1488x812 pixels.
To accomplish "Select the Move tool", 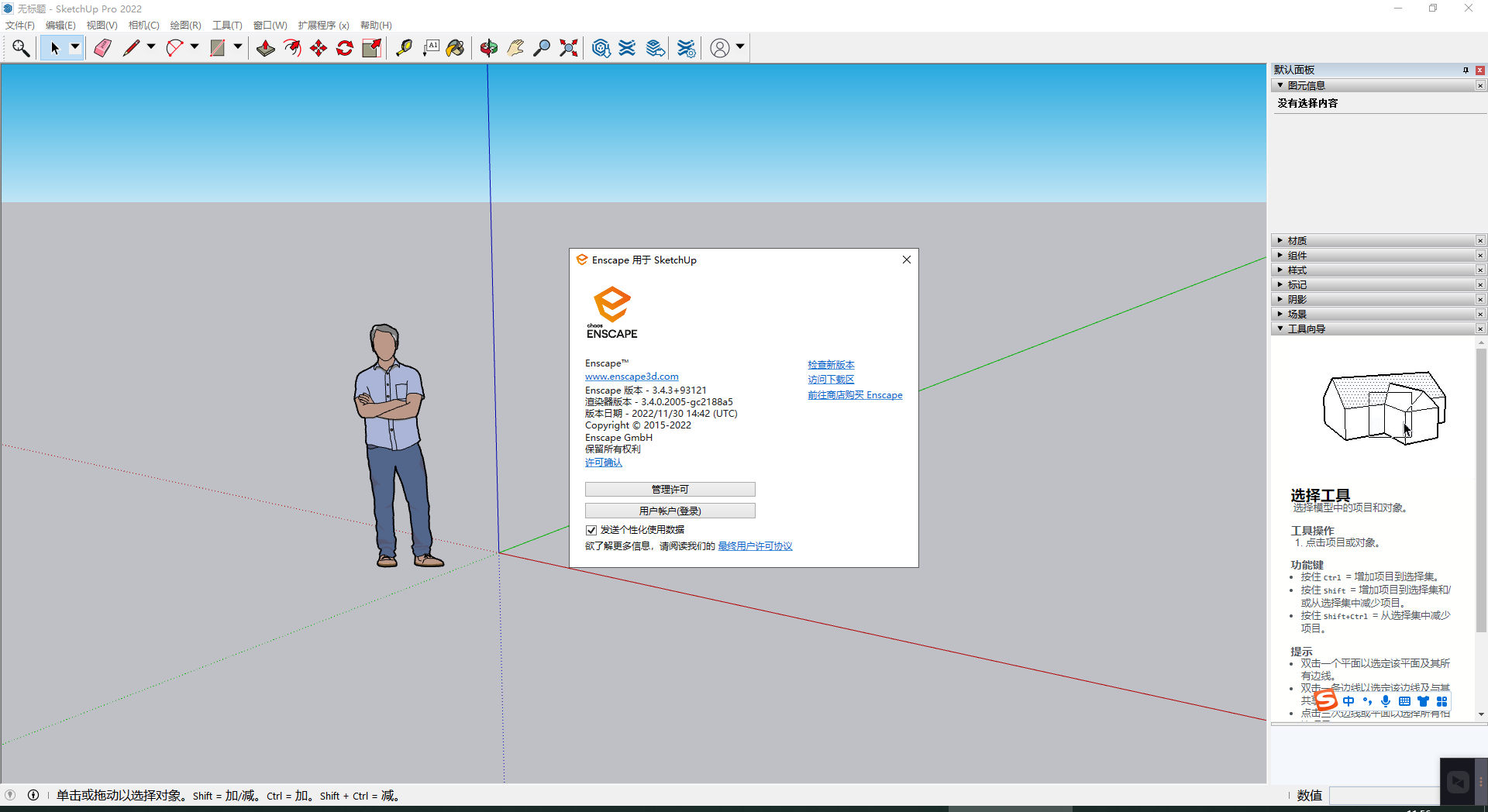I will (x=319, y=48).
